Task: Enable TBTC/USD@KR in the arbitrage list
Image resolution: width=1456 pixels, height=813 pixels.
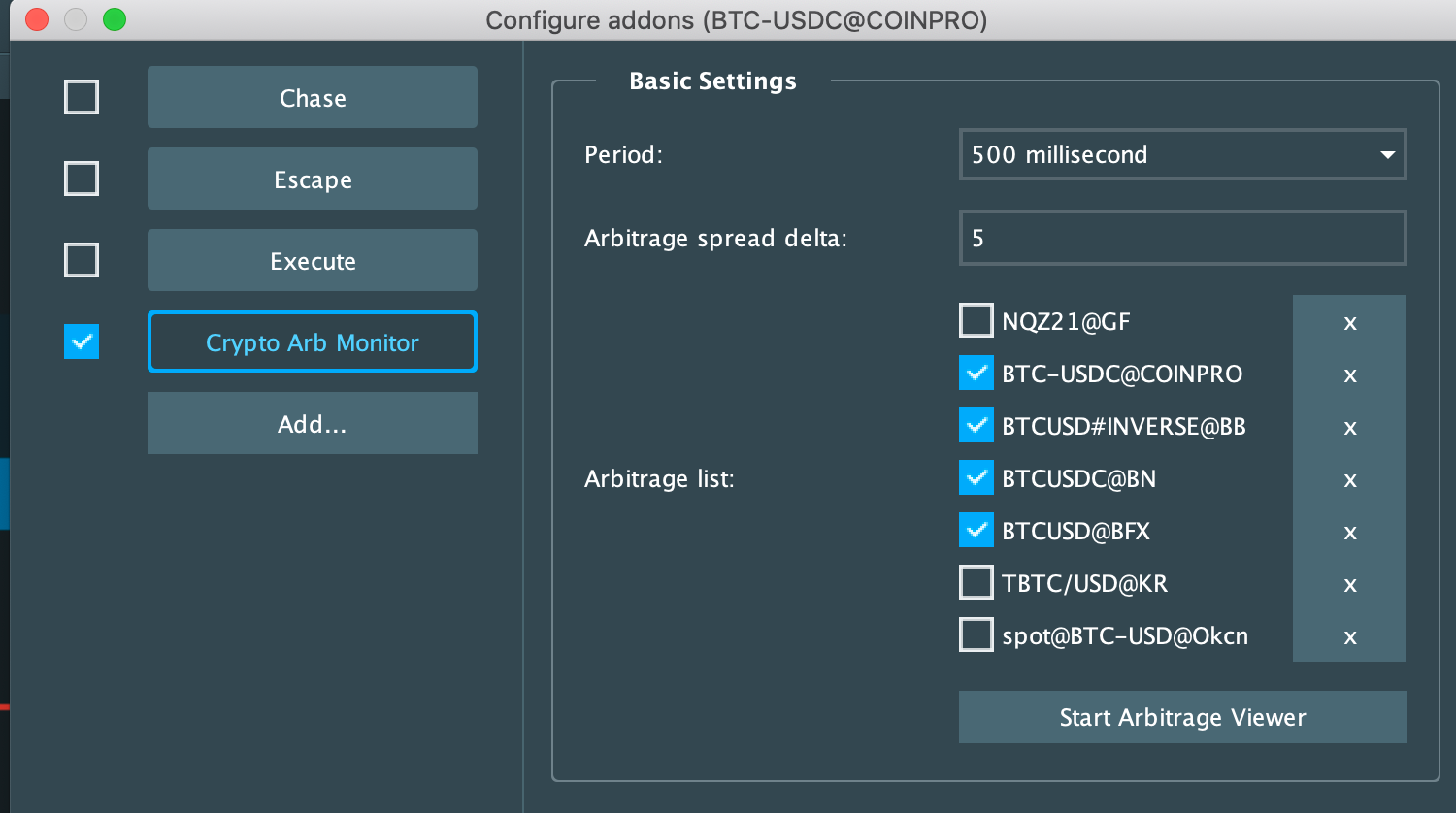Action: coord(976,582)
